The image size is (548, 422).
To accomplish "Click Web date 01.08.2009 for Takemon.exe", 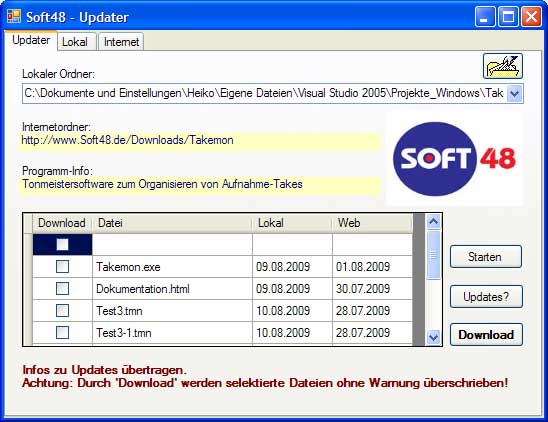I will [372, 267].
